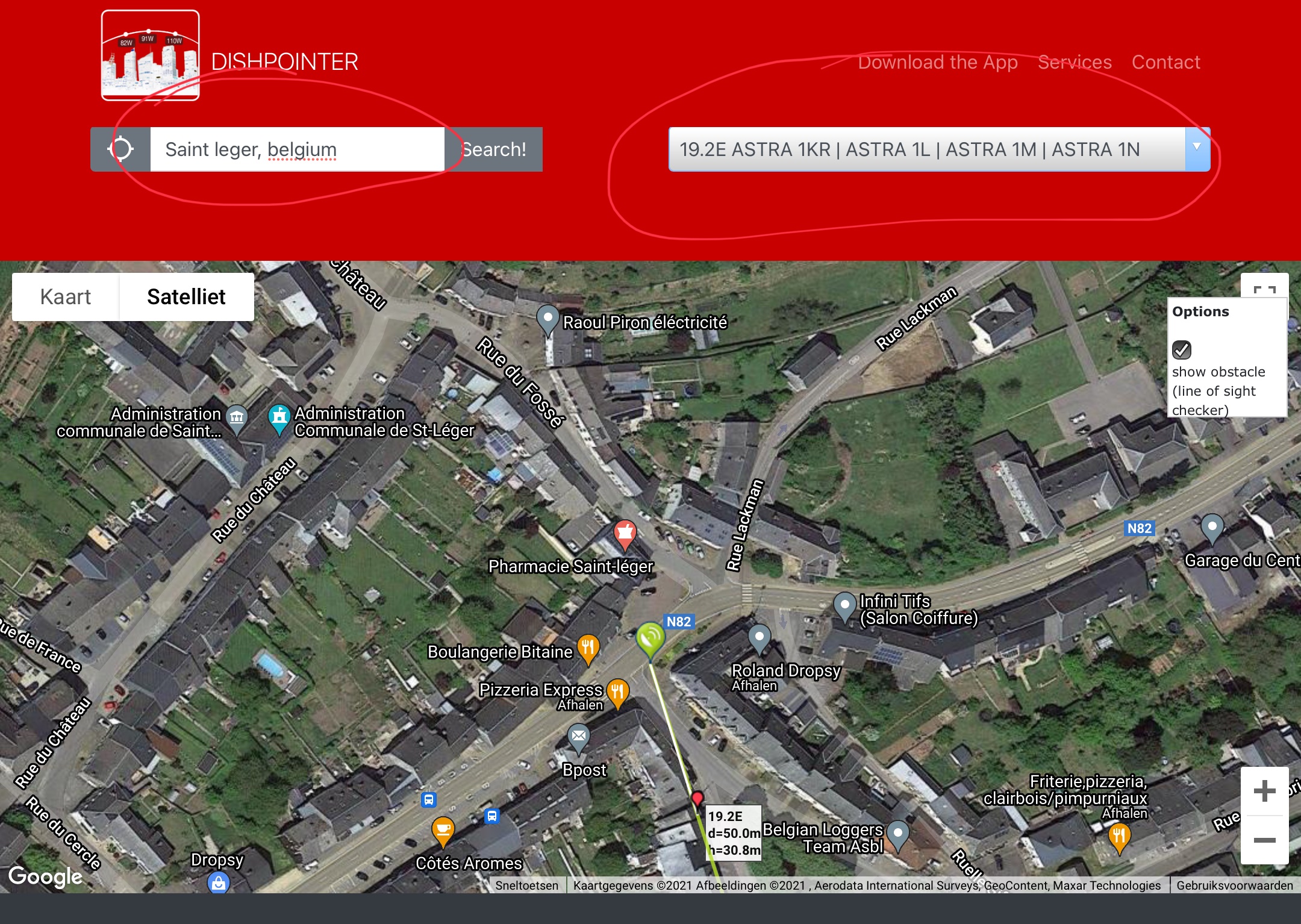Click the Boulangerie Bitaine restaurant pin
This screenshot has height=924, width=1301.
[x=588, y=651]
